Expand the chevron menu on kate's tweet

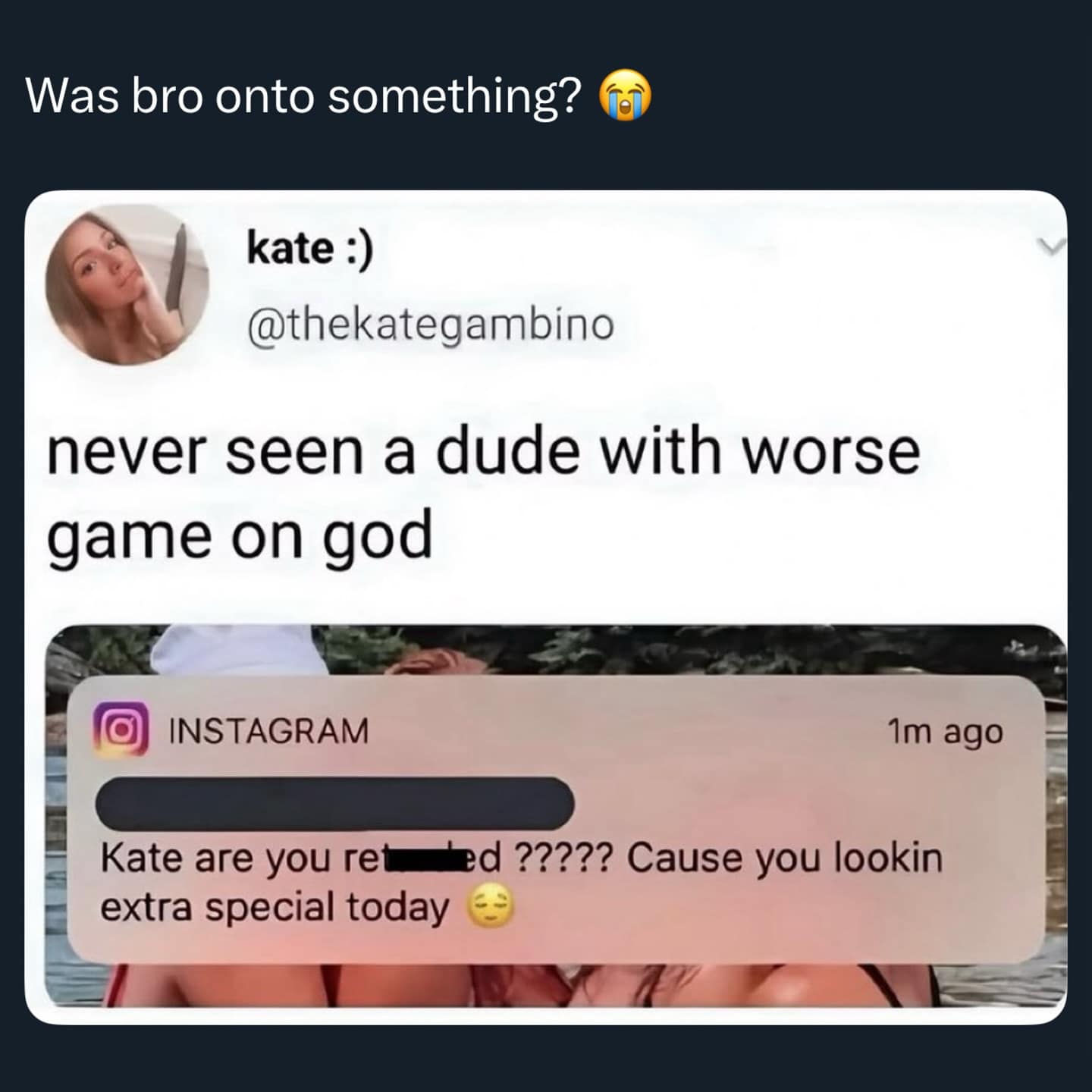(1050, 245)
